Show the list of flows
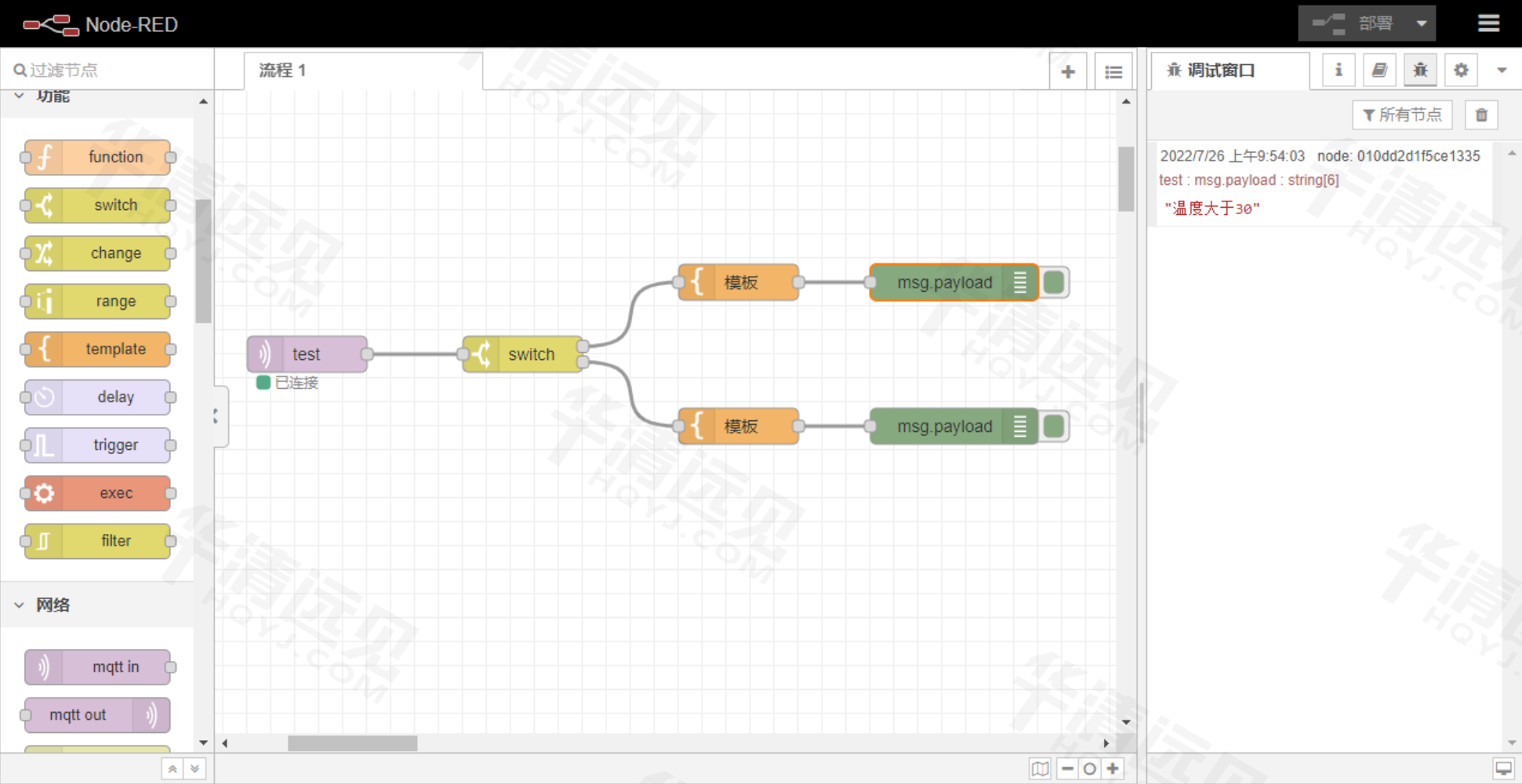The width and height of the screenshot is (1522, 784). click(1113, 71)
